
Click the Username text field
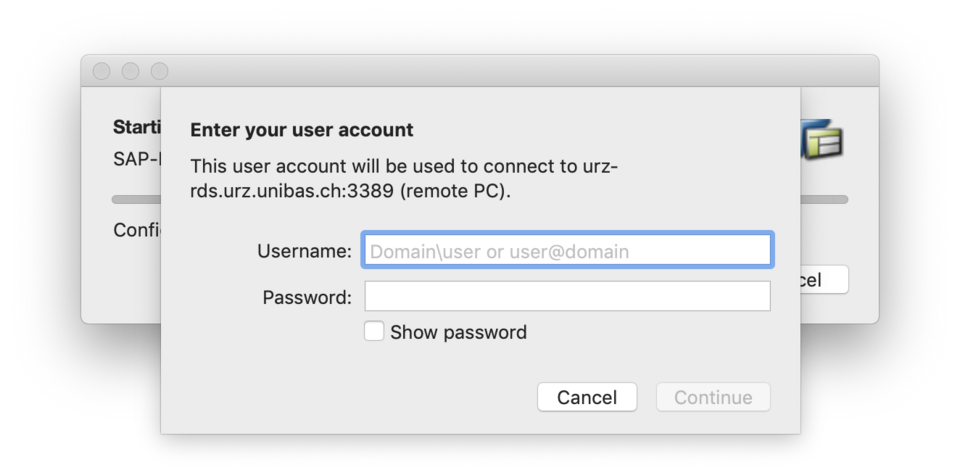coord(566,250)
